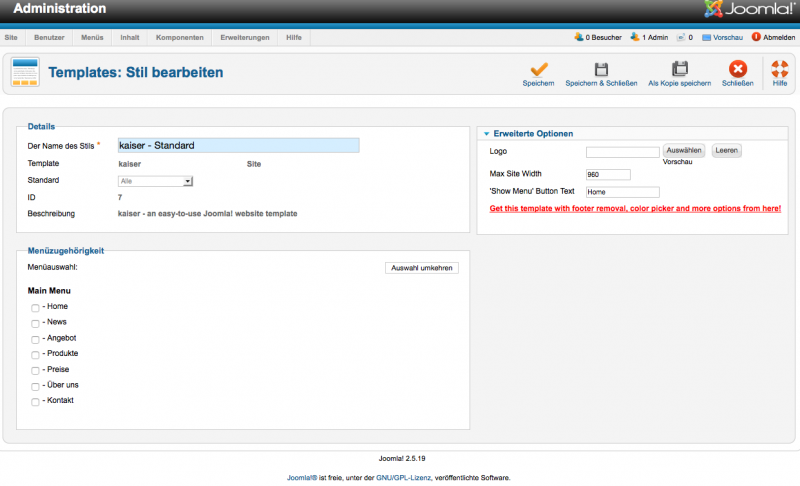Check the News menu item checkbox
Screen dimensions: 800x486
coord(35,323)
